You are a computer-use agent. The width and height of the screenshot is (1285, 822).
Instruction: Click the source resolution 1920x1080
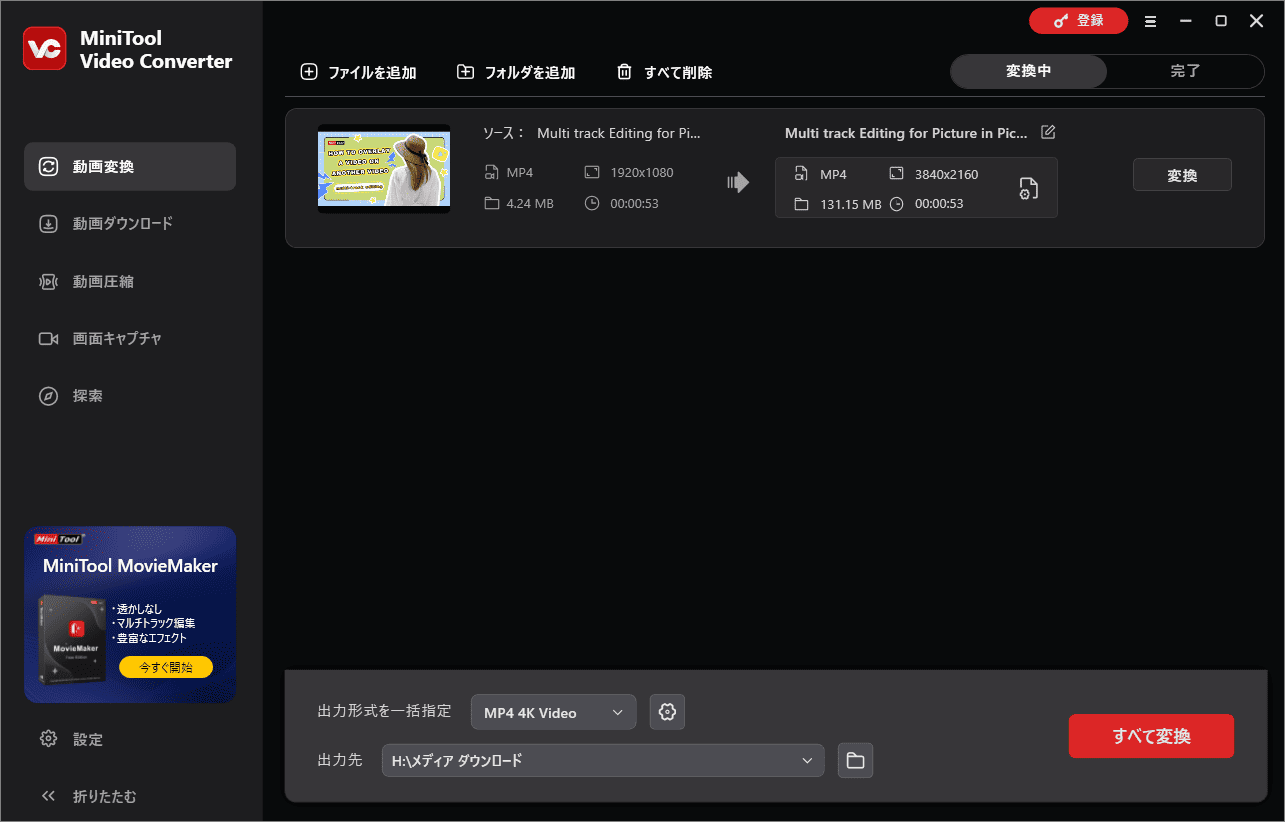[642, 173]
